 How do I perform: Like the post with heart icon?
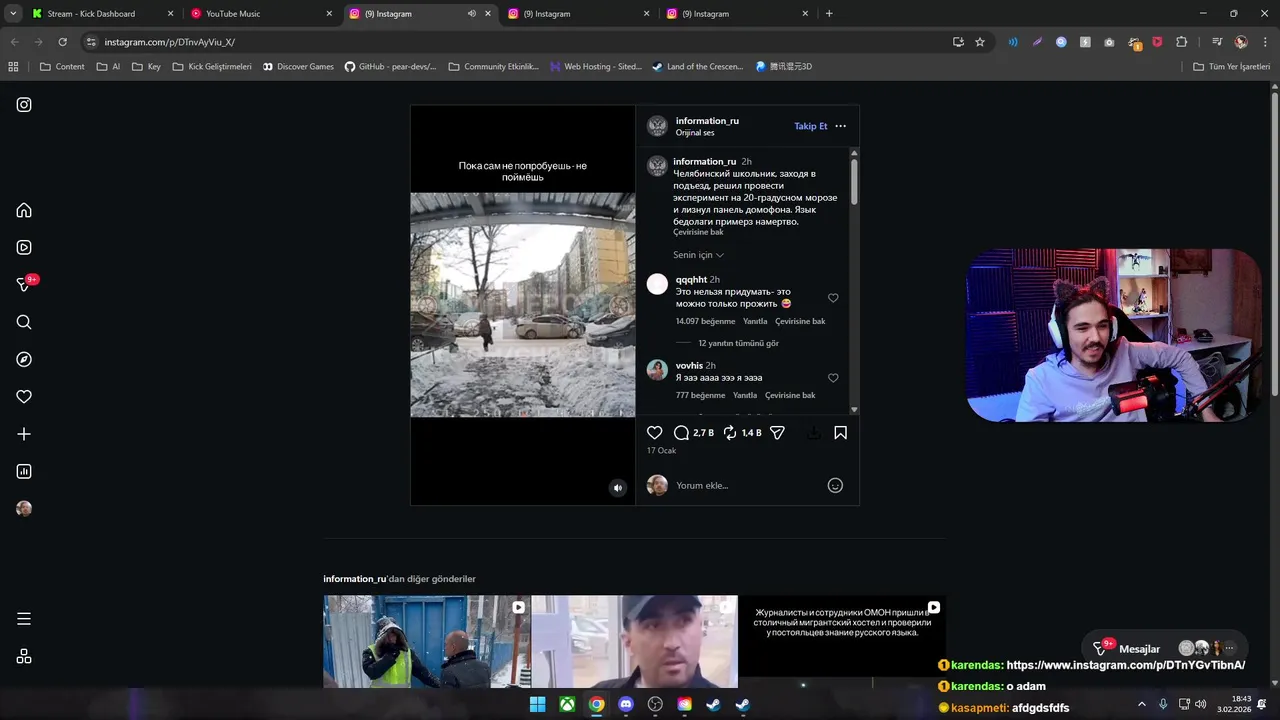(654, 433)
